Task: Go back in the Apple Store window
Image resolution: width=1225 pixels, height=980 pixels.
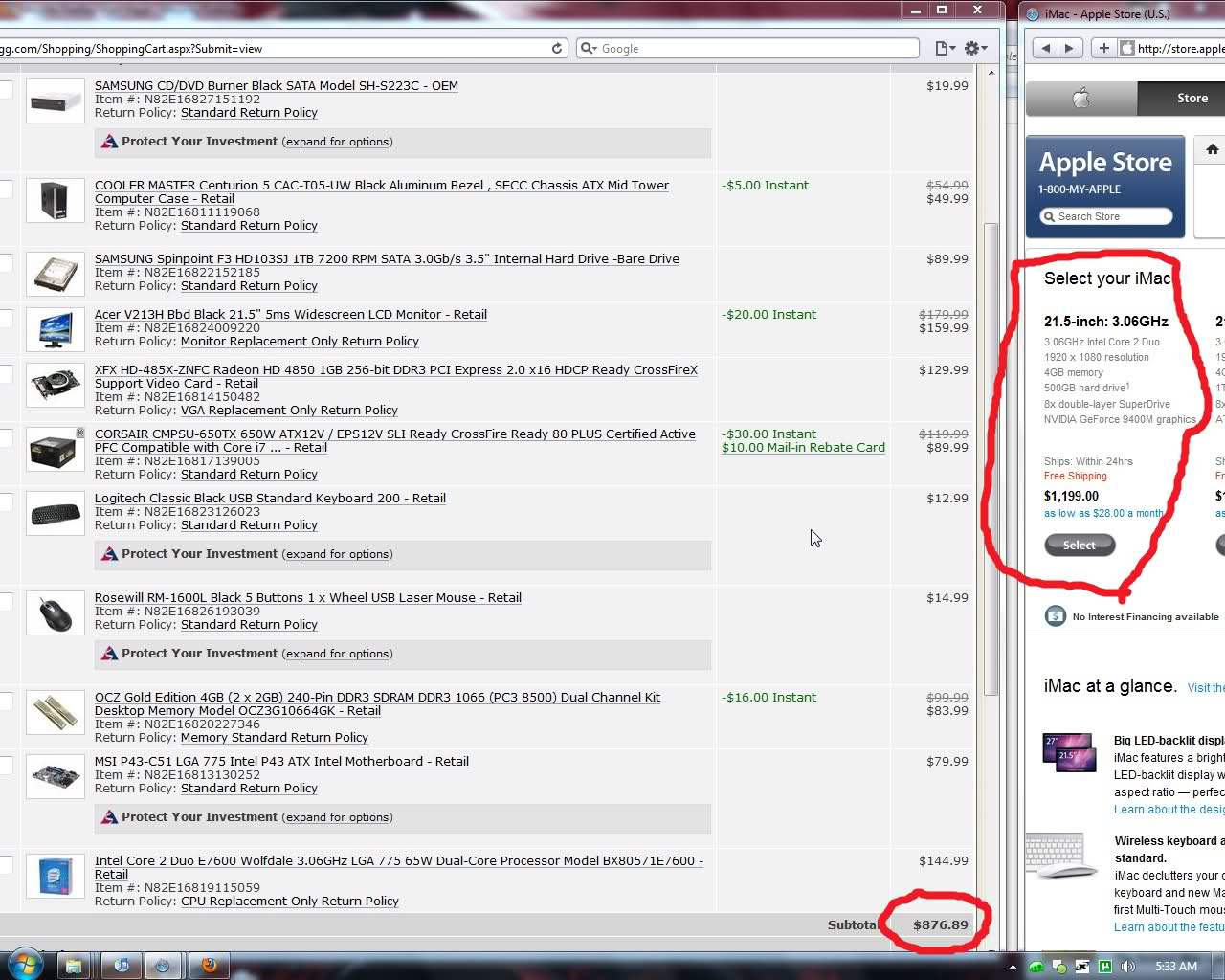Action: 1046,48
